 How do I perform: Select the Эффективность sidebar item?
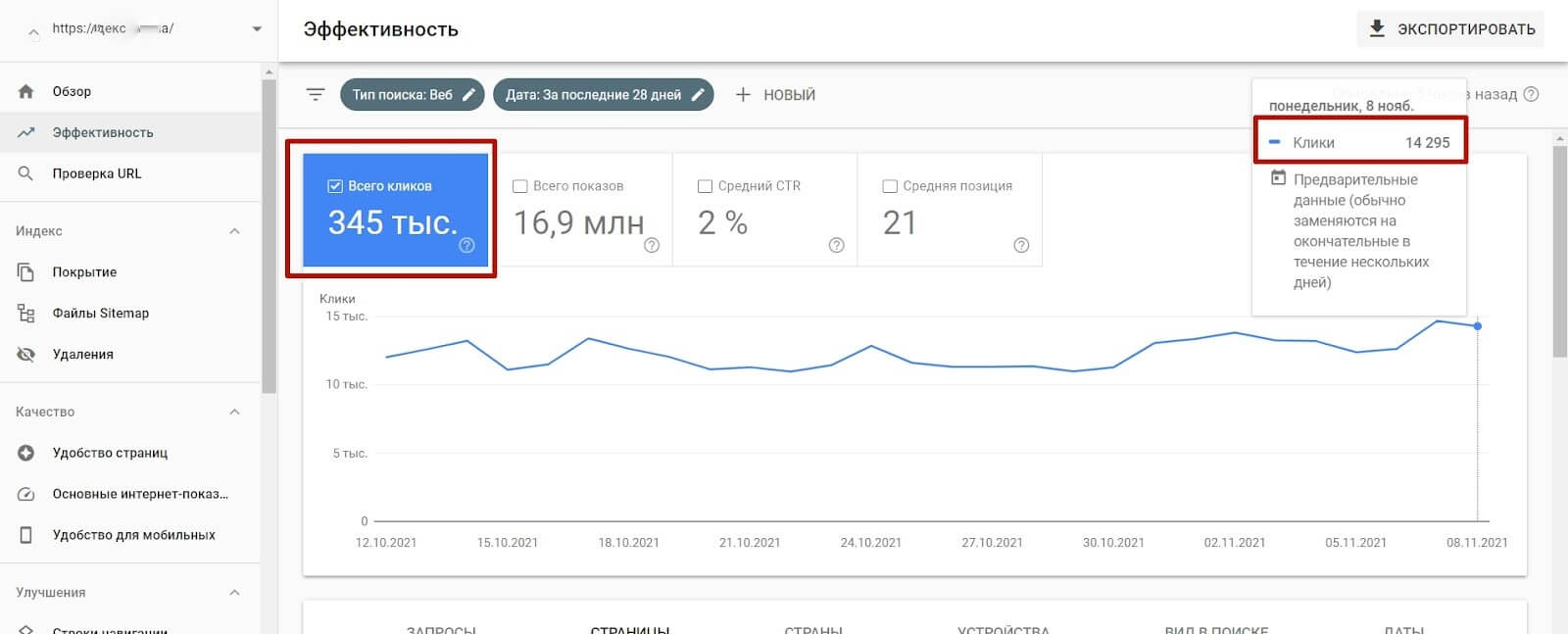coord(130,132)
